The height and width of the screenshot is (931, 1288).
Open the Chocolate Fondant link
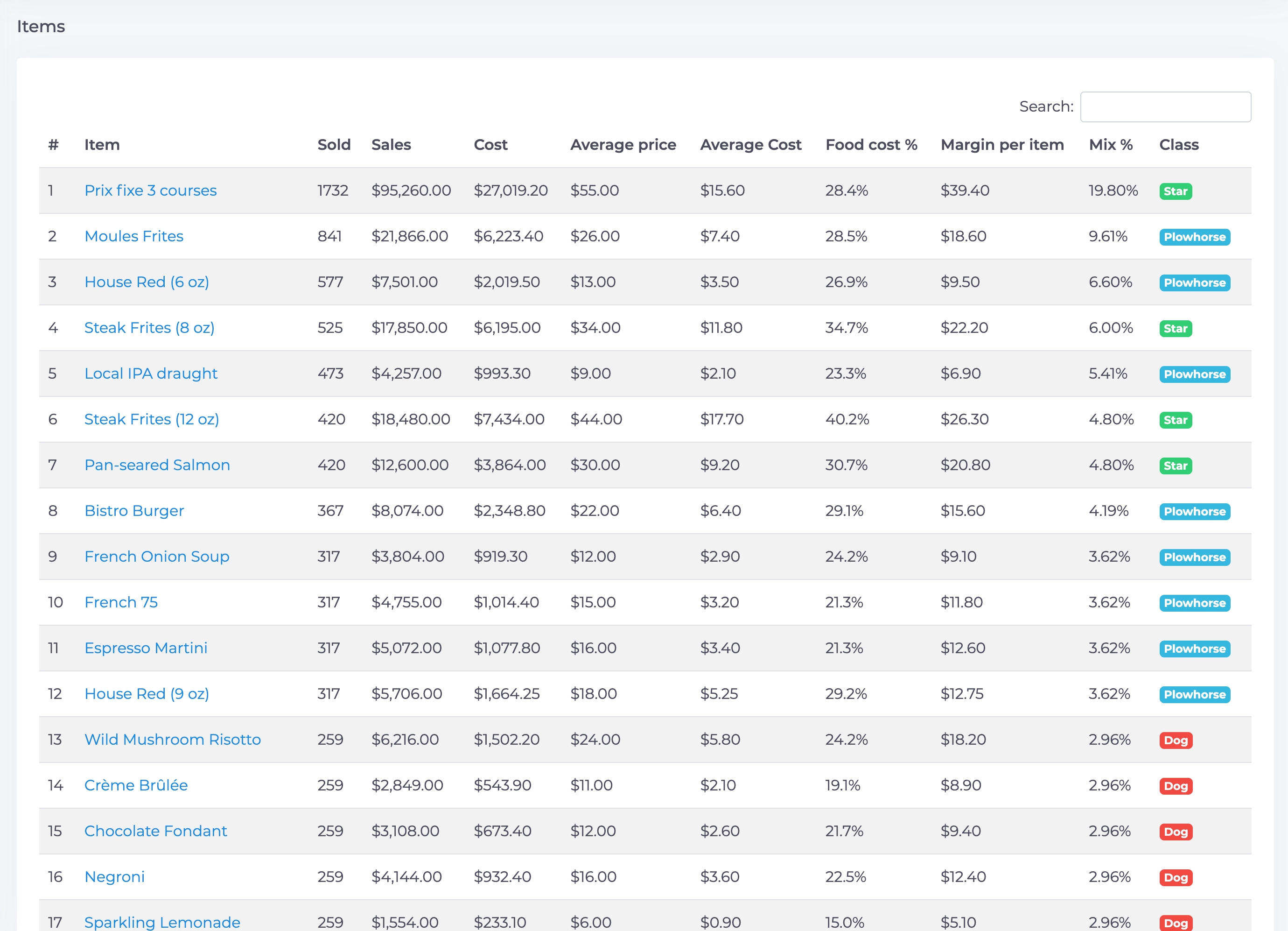pyautogui.click(x=155, y=831)
